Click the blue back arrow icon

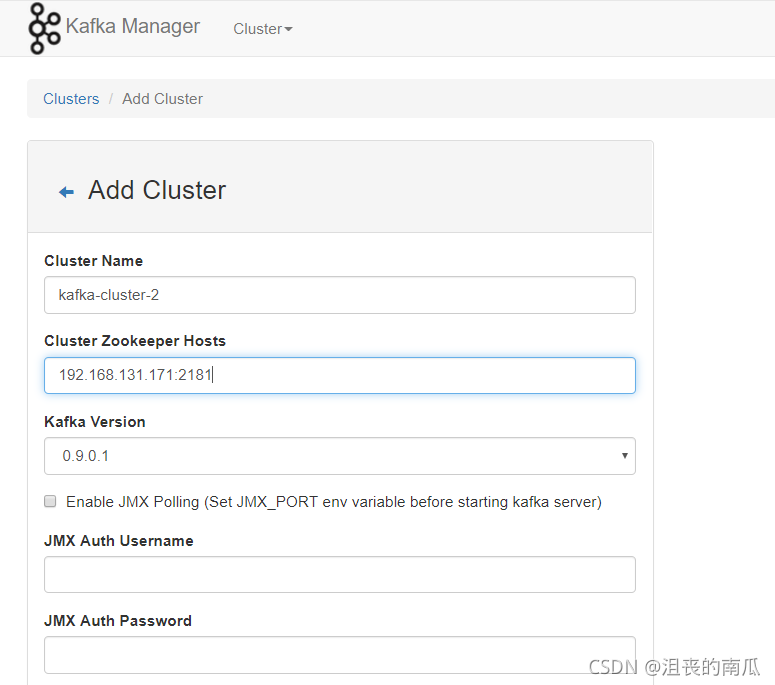(x=66, y=192)
